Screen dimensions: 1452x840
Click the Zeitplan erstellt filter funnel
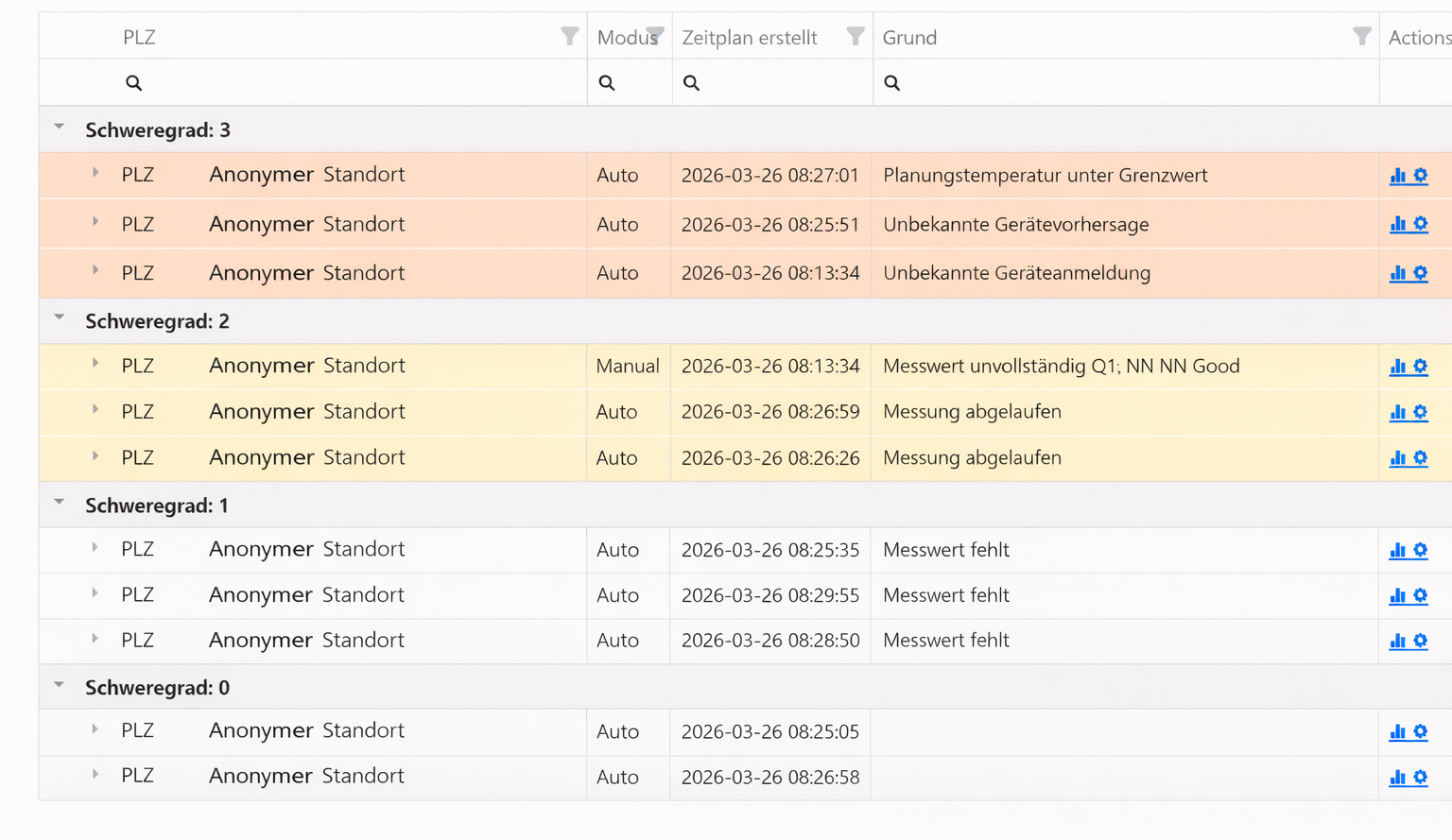(855, 36)
